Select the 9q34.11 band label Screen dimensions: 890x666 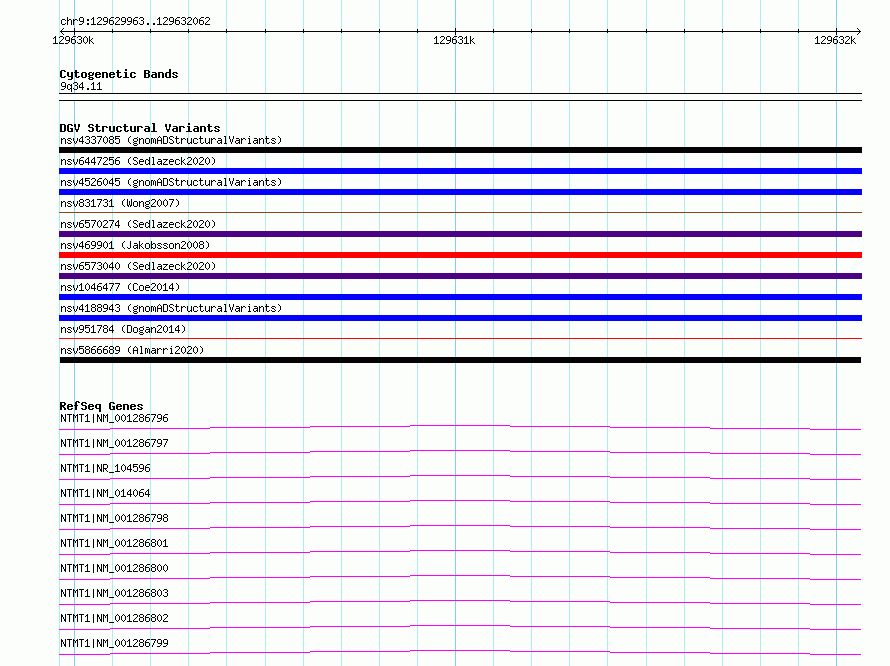click(81, 86)
